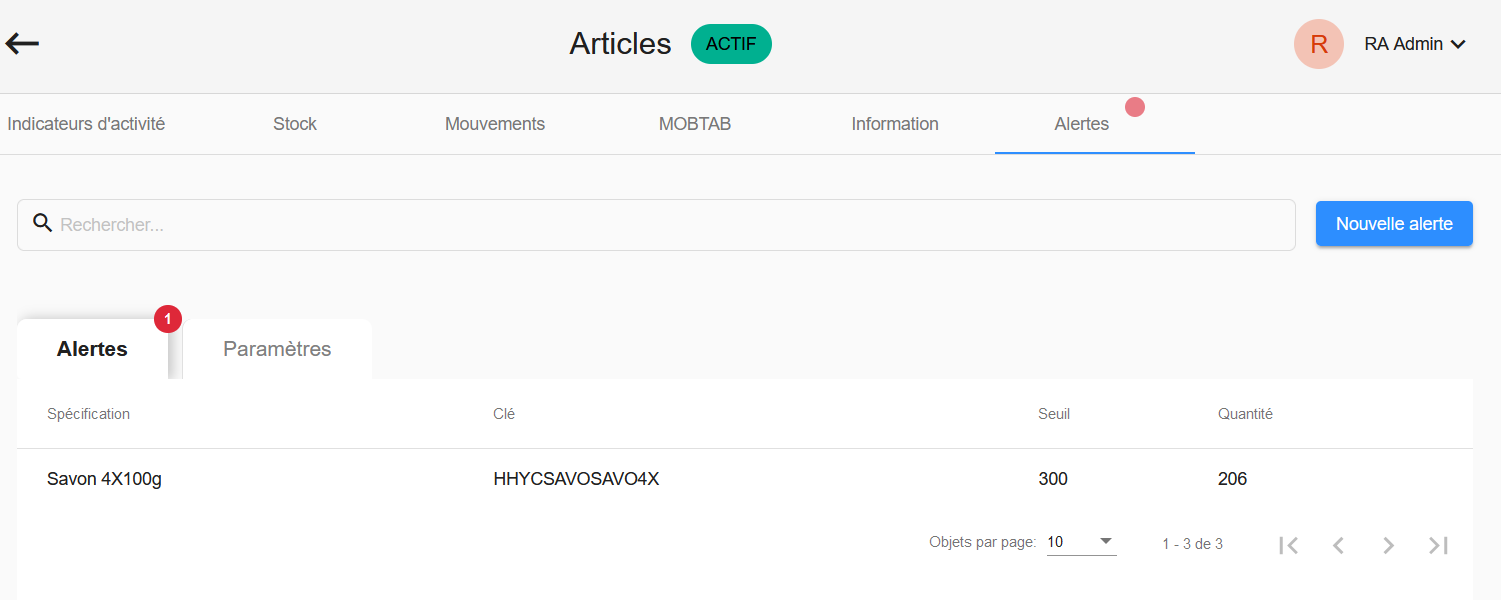Screen dimensions: 1501x600
Task: Click the back arrow icon
Action: click(x=22, y=43)
